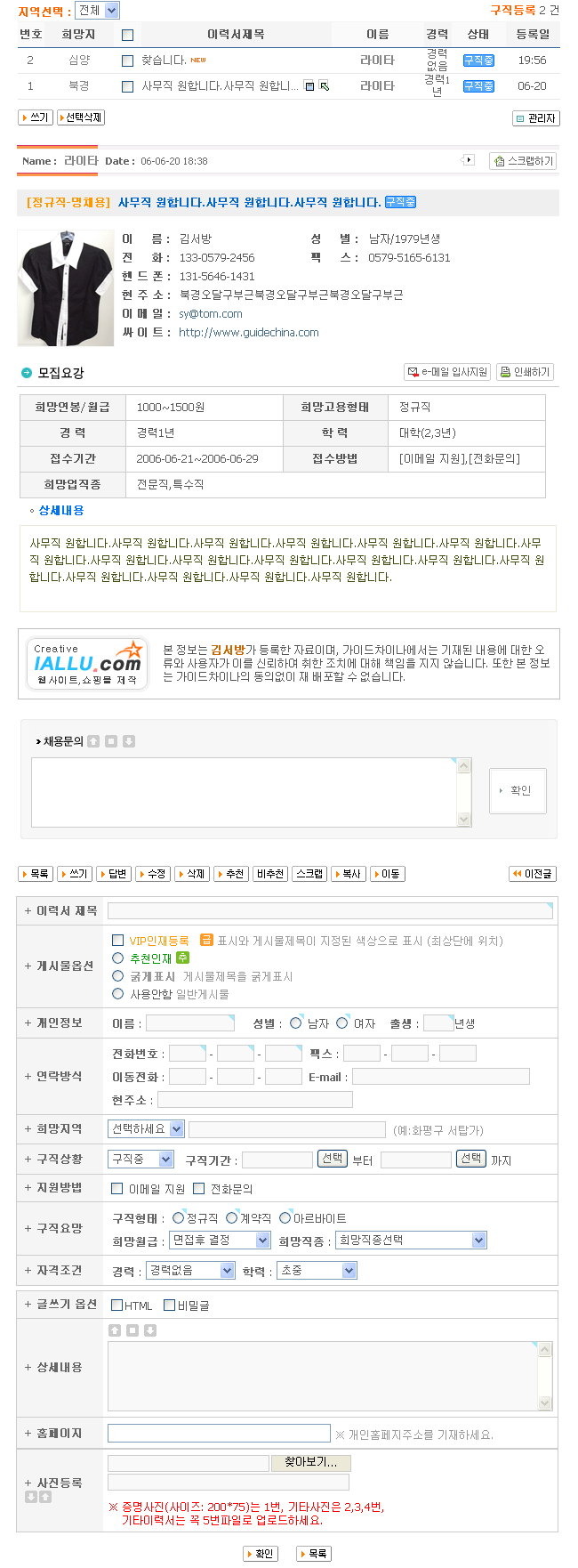Click the 구직중 status badge in row 2
The width and height of the screenshot is (578, 1568).
pyautogui.click(x=478, y=61)
